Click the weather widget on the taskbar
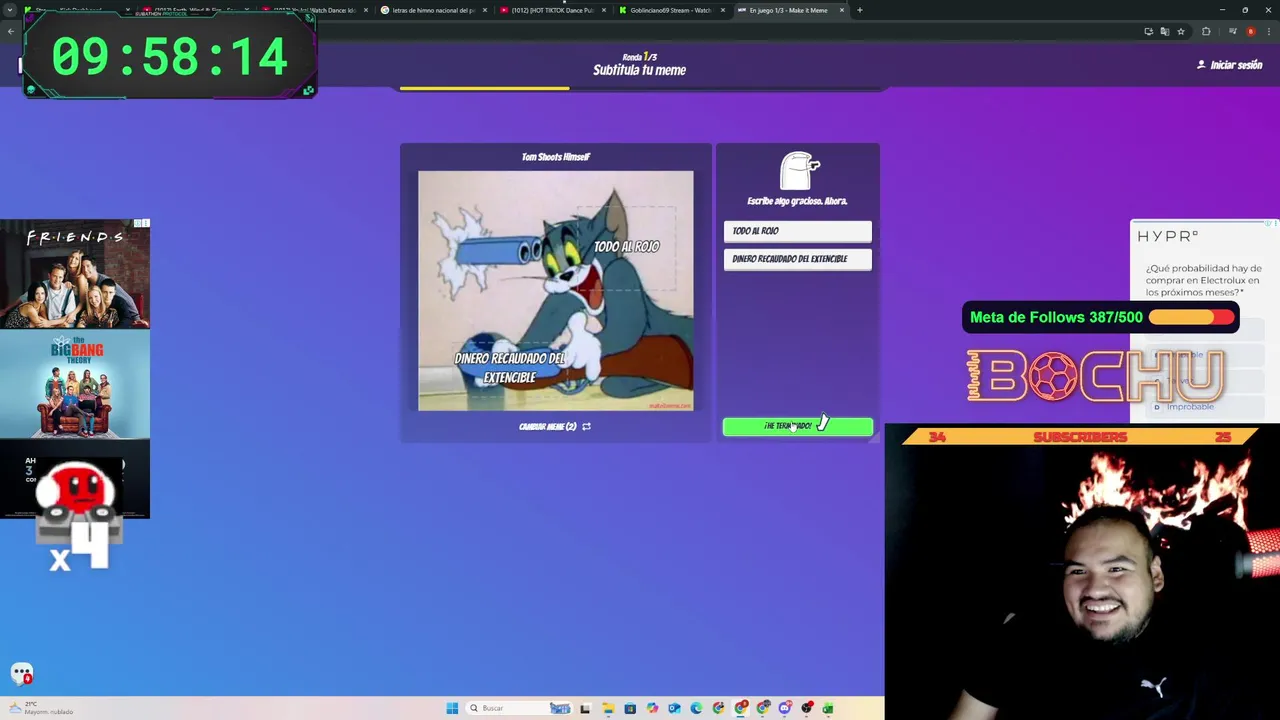The width and height of the screenshot is (1280, 720). click(x=40, y=708)
